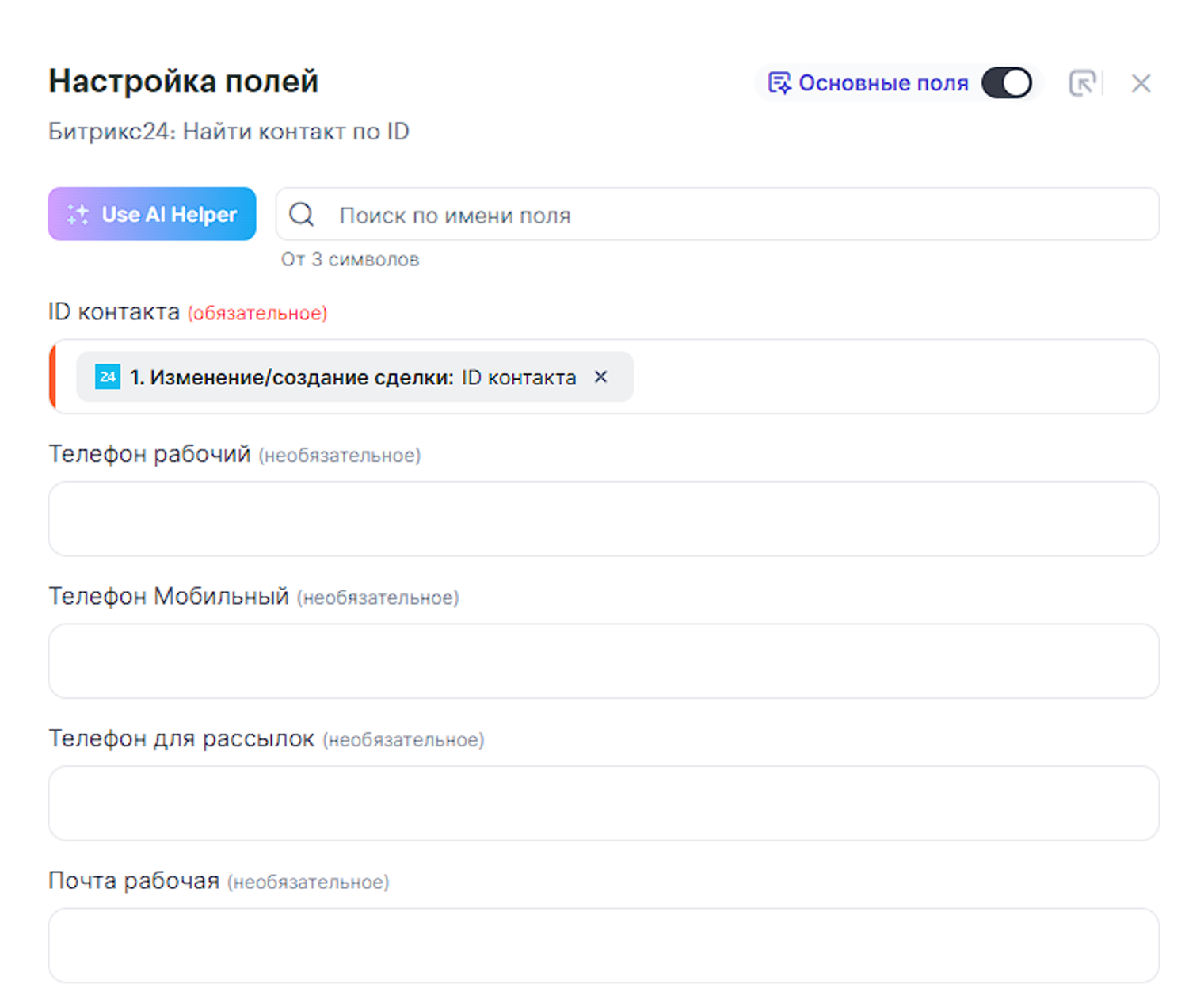This screenshot has height=996, width=1204.
Task: Click the ID контакта field label
Action: [x=114, y=312]
